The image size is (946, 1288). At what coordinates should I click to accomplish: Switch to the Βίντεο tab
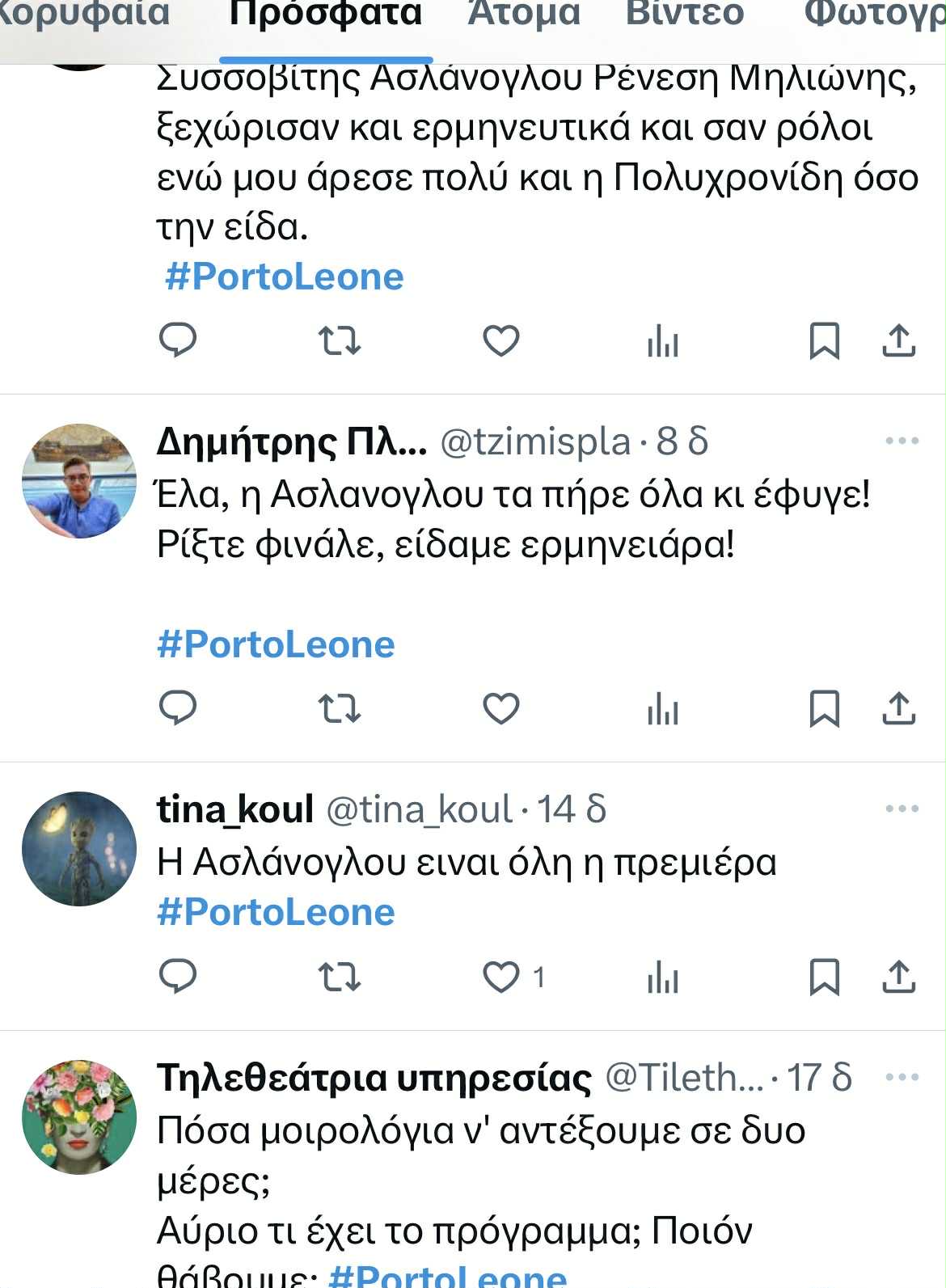(x=684, y=15)
